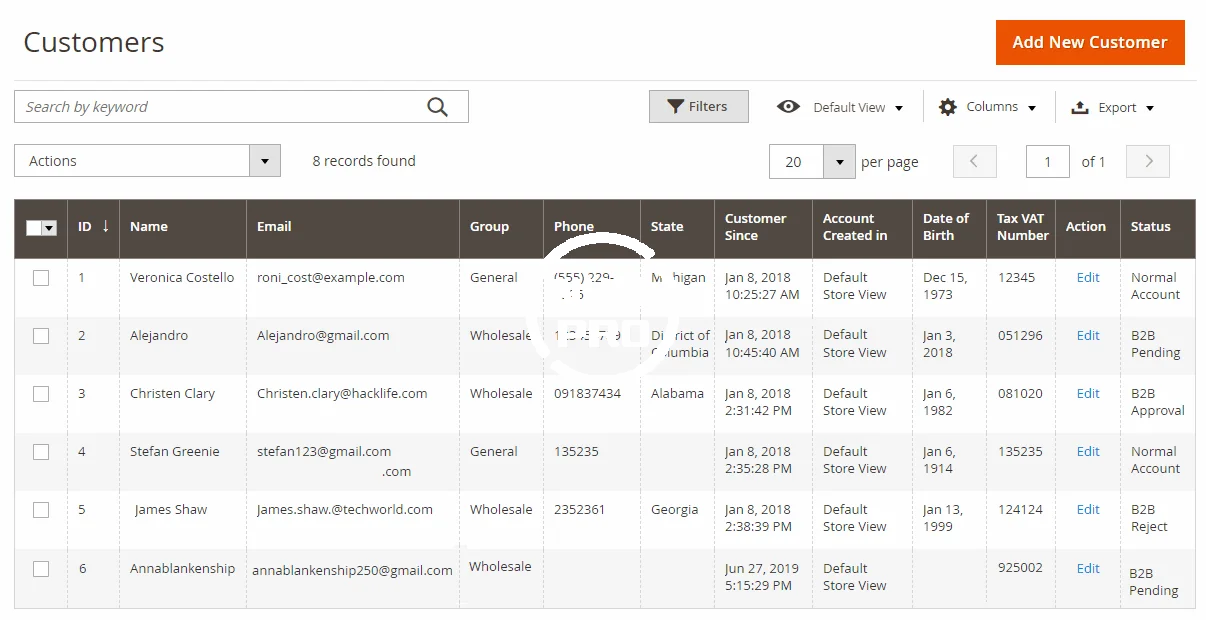This screenshot has height=620, width=1206.
Task: Go to previous page arrow
Action: (x=974, y=161)
